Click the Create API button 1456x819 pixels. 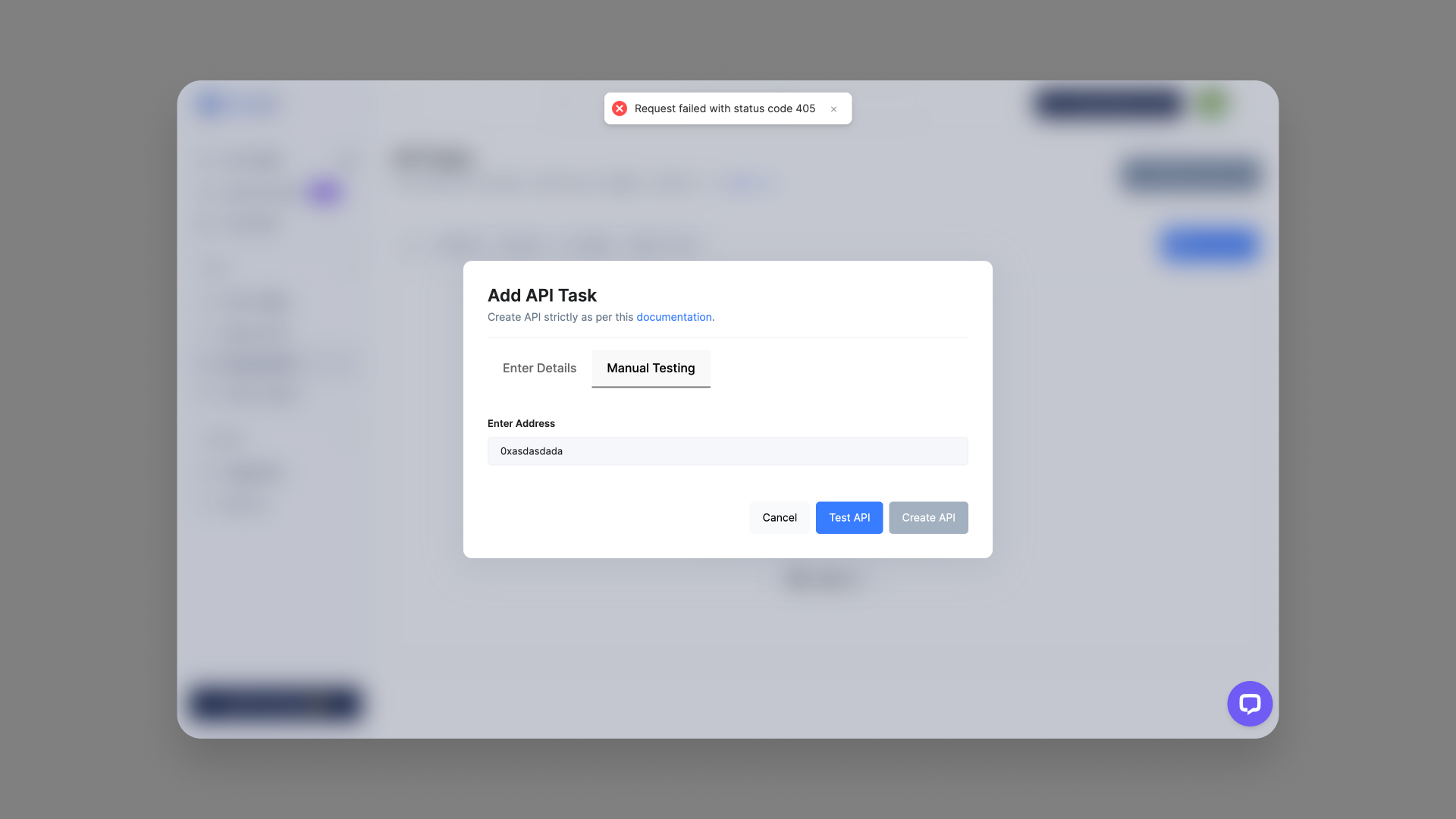coord(928,518)
